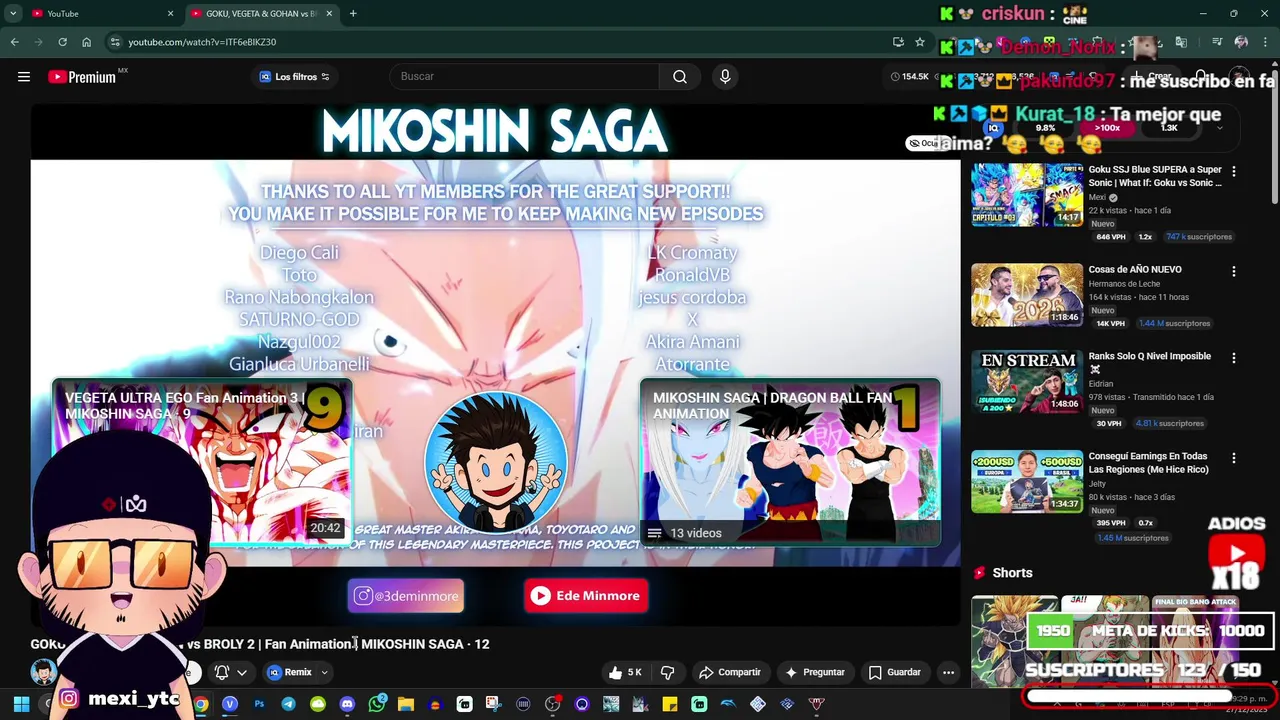
Task: Open Cosas de AÑO NUEVO thumbnail
Action: coord(1027,295)
